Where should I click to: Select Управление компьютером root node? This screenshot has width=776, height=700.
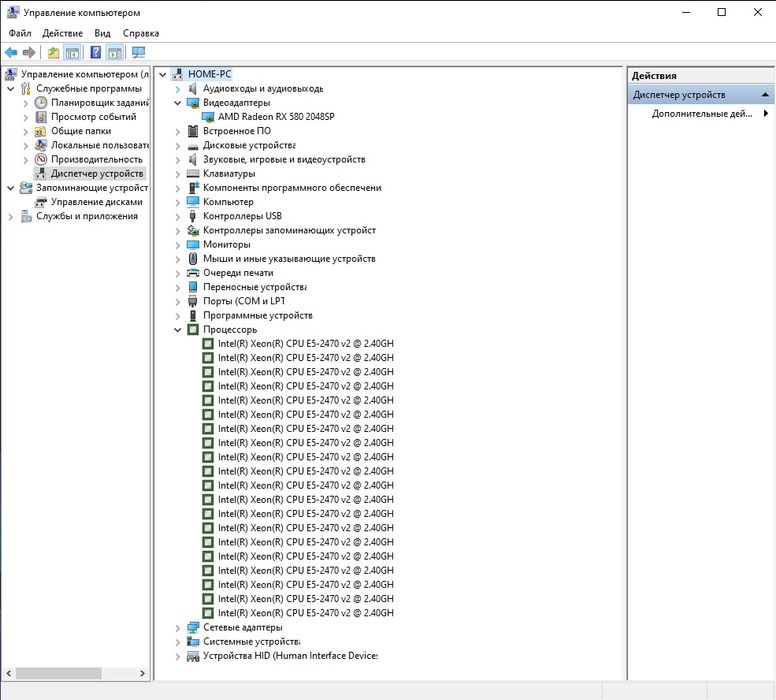coord(84,74)
